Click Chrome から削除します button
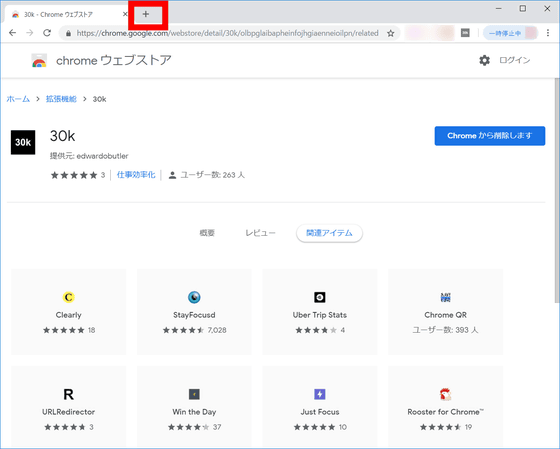 tap(490, 136)
